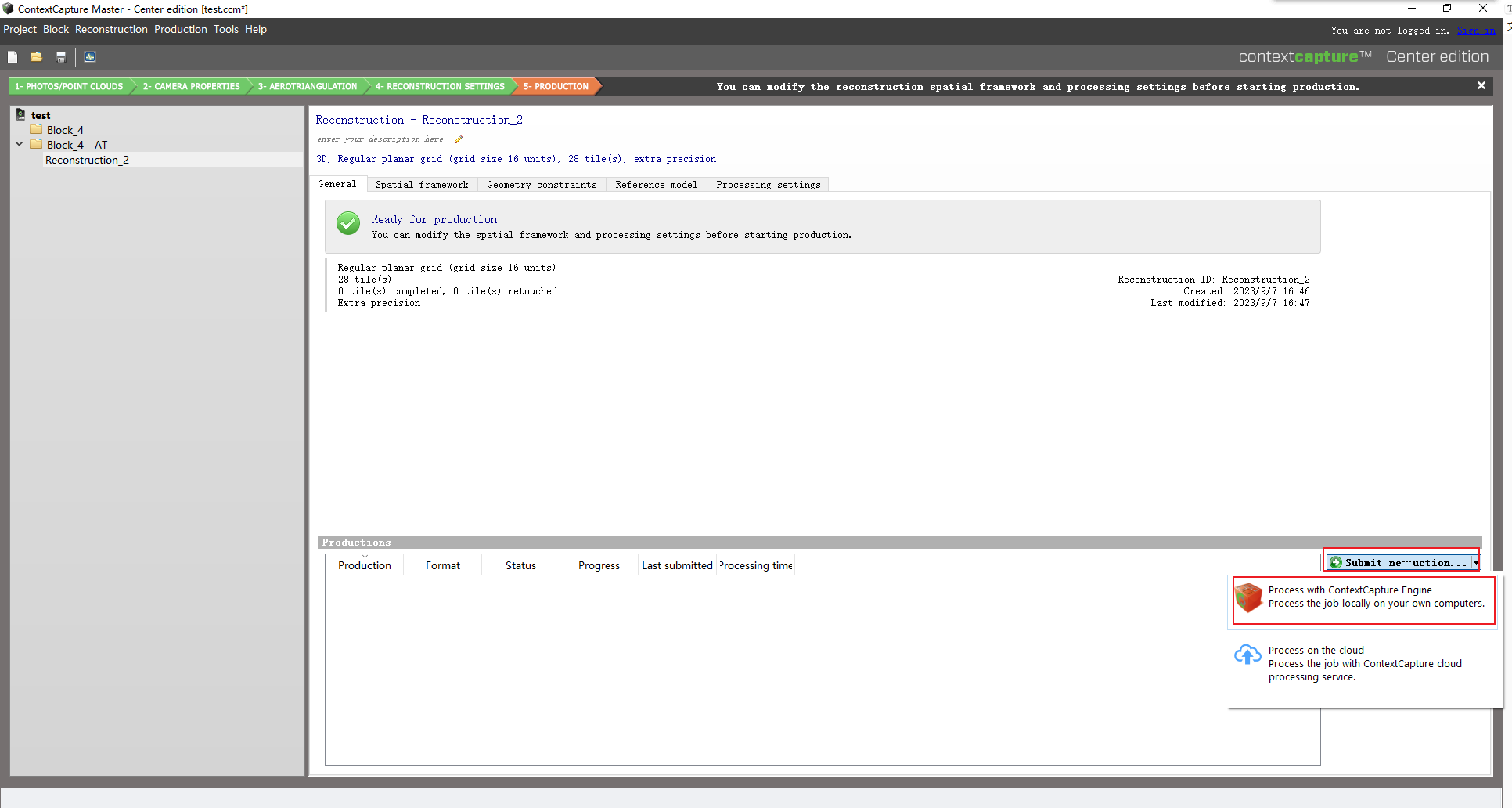Screen dimensions: 1512x808
Task: Click Submit new production button
Action: coord(1399,562)
